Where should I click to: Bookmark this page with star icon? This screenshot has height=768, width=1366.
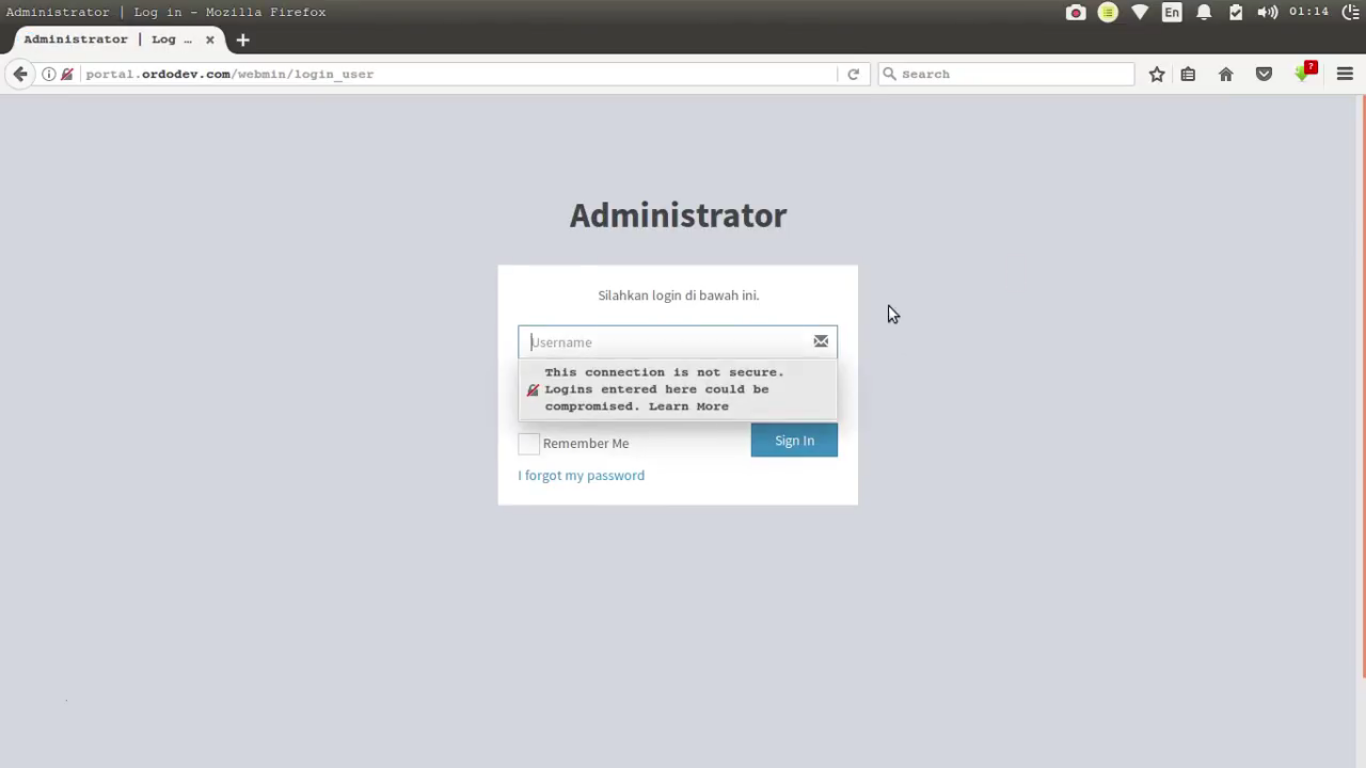pyautogui.click(x=1157, y=74)
